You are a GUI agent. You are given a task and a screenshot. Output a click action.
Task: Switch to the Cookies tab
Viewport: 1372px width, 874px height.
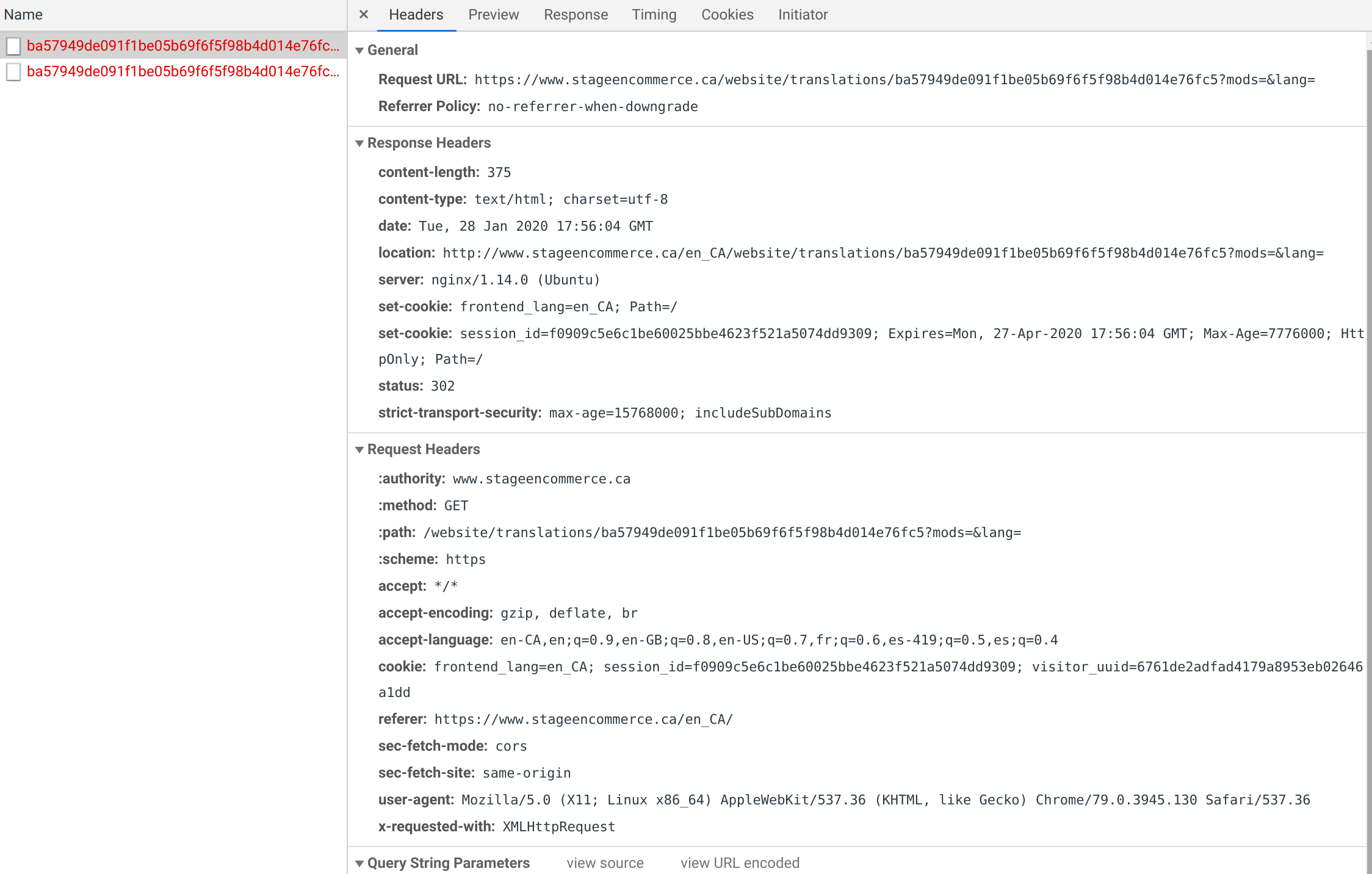pos(727,15)
